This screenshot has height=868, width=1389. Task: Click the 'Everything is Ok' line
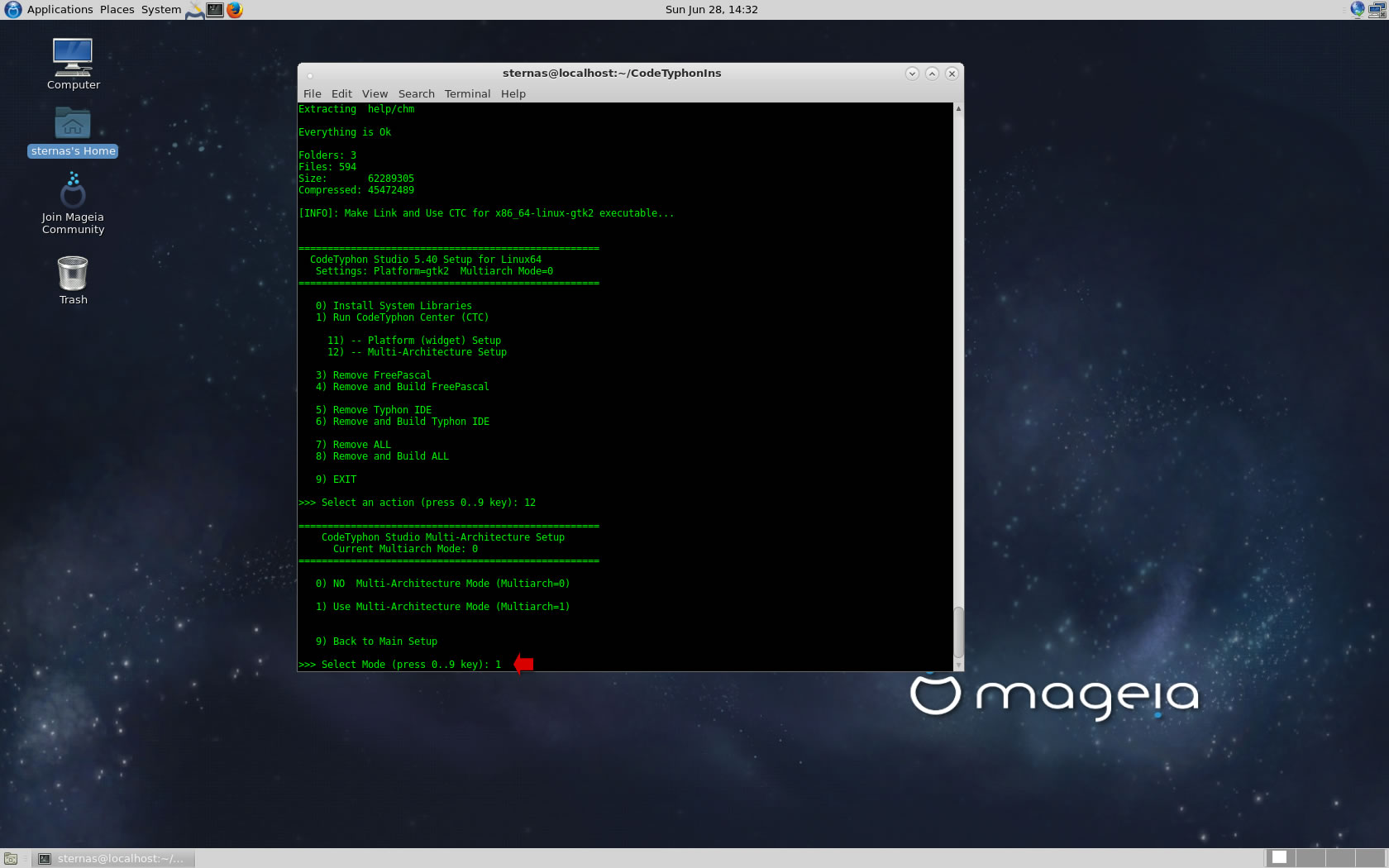pyautogui.click(x=345, y=132)
